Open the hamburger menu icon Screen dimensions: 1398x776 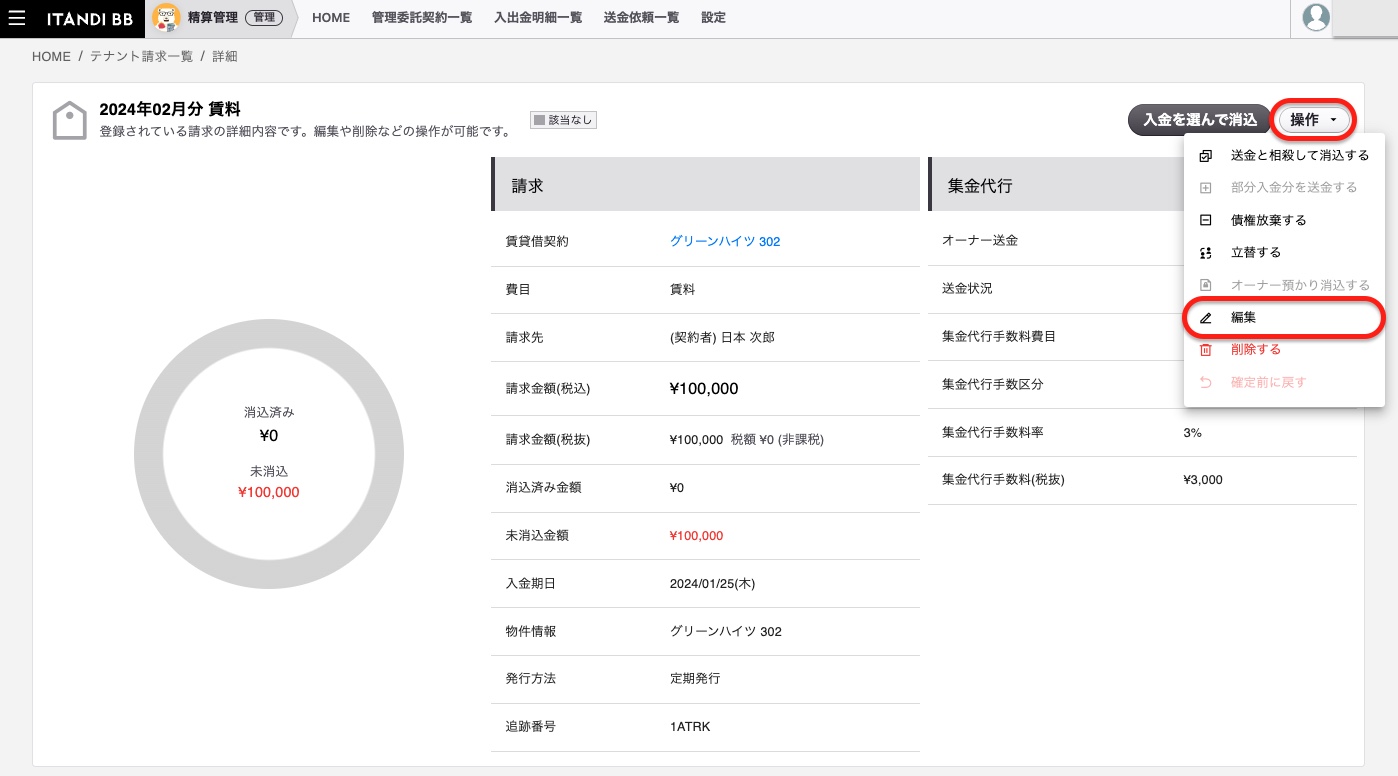click(17, 18)
